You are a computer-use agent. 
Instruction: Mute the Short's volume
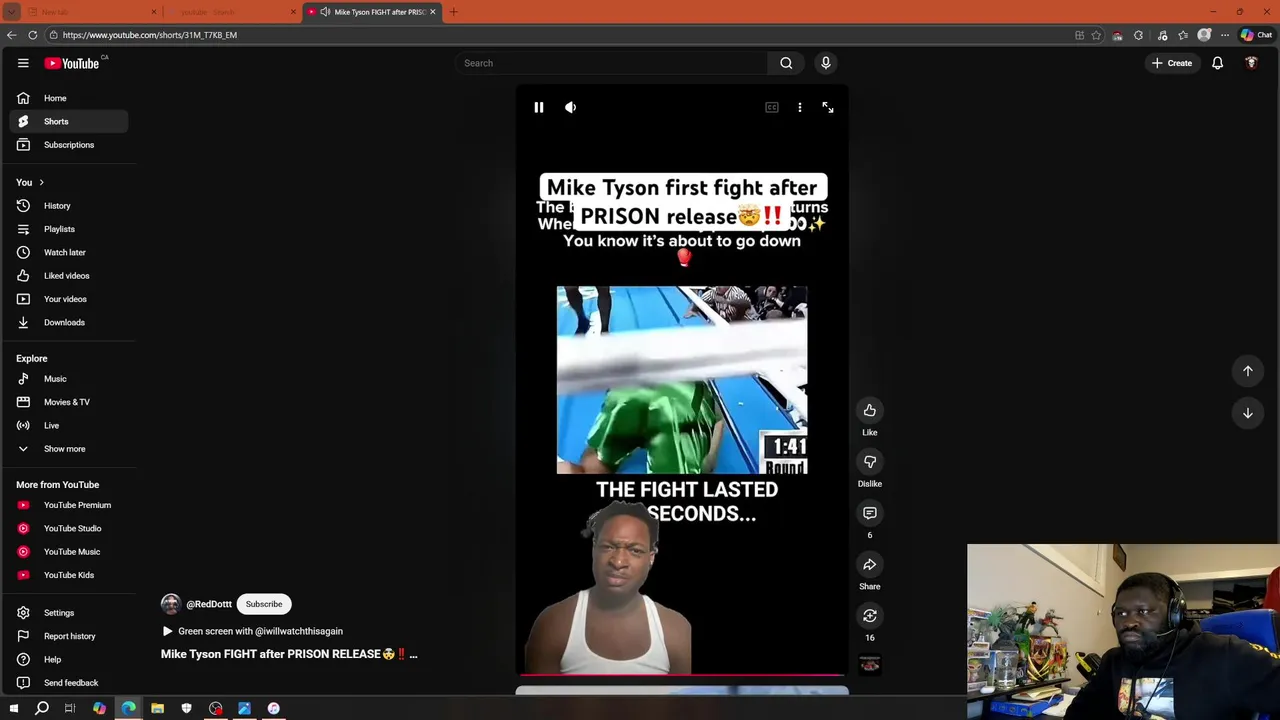pyautogui.click(x=570, y=107)
